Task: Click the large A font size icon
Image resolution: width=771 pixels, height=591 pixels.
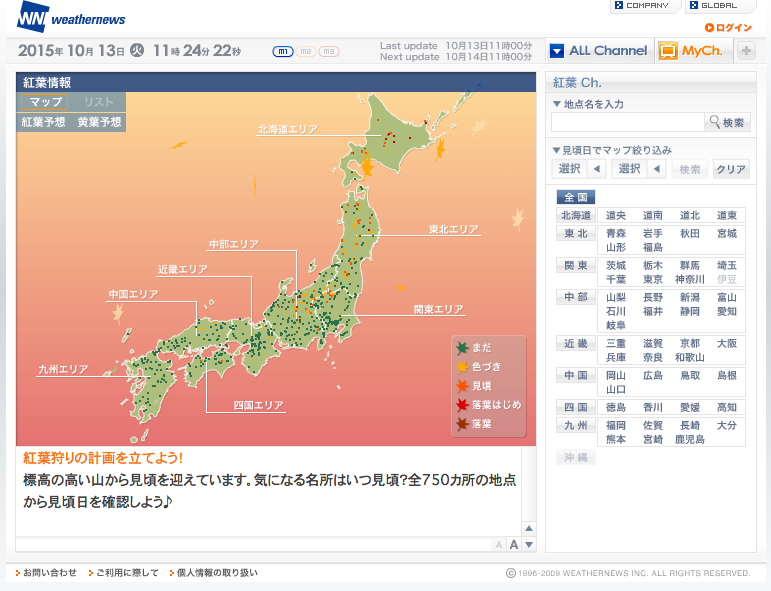Action: [x=514, y=544]
